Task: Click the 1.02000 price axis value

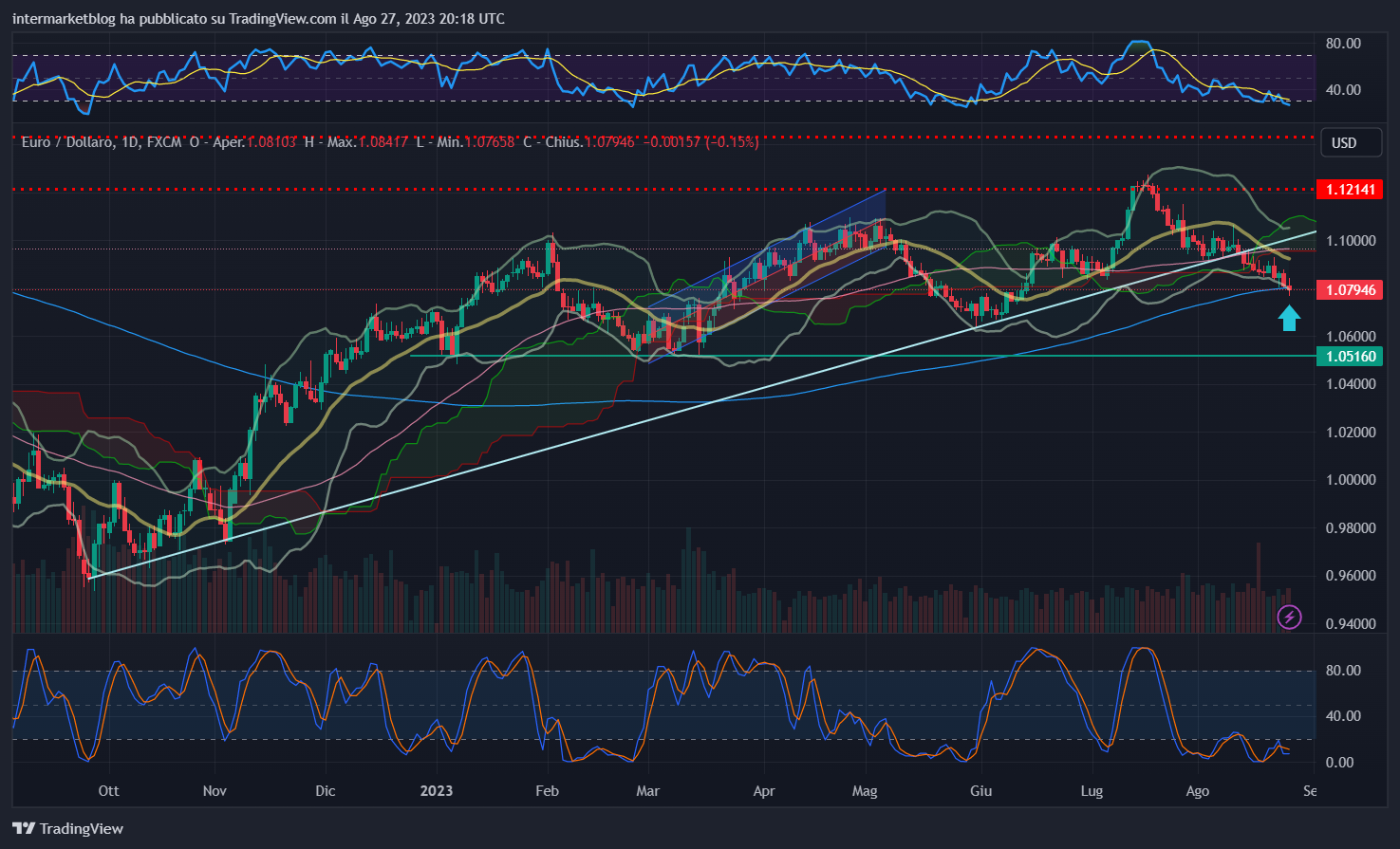Action: [x=1351, y=432]
